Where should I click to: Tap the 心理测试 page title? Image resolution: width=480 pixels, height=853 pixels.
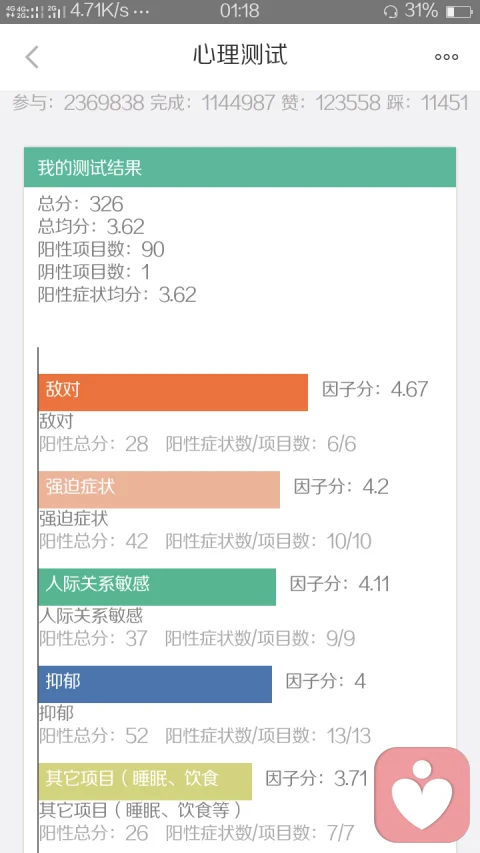240,55
